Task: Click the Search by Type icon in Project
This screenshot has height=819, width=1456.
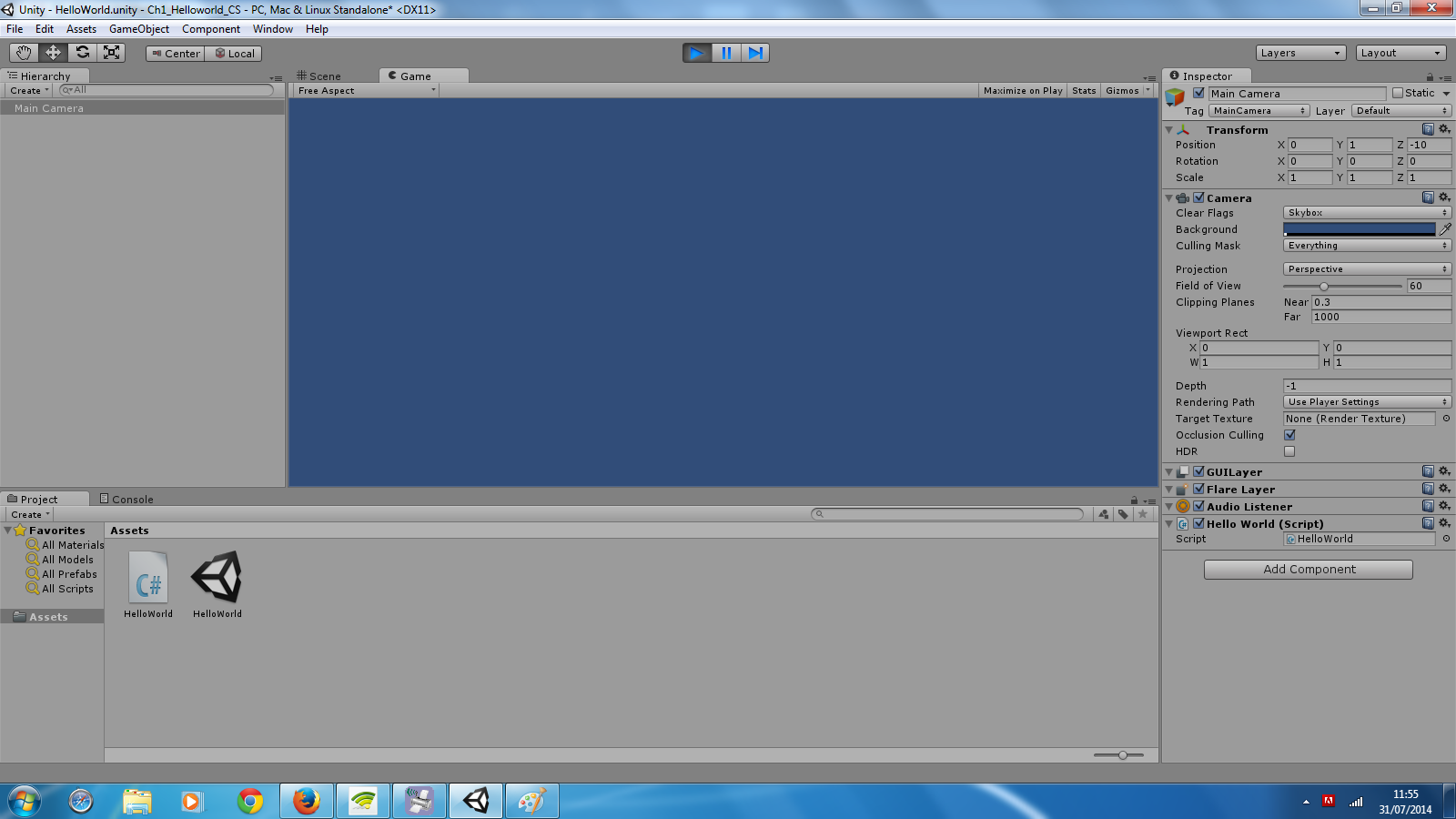Action: click(x=1104, y=514)
